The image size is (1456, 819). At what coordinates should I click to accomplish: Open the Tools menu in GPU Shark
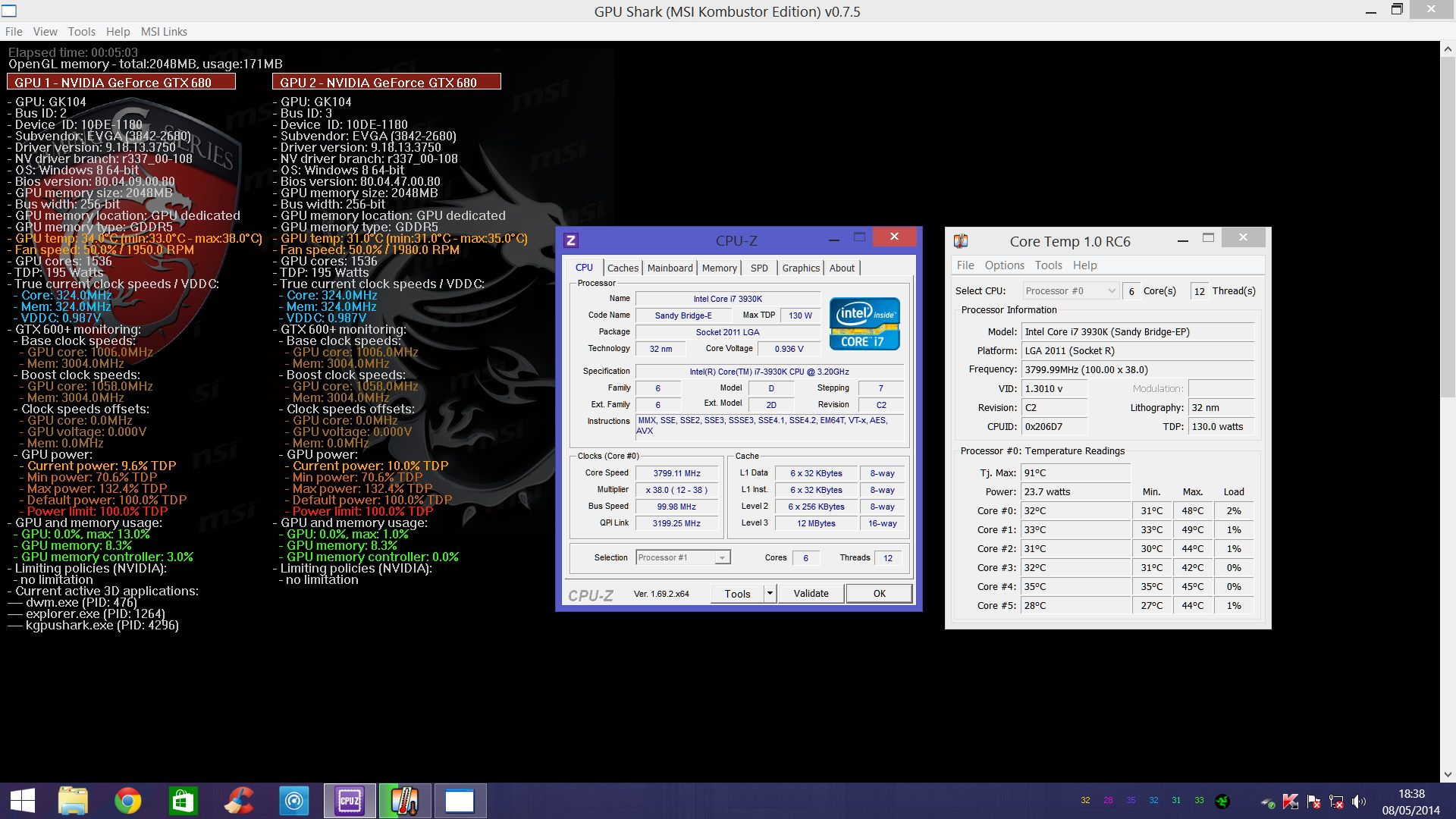(x=81, y=32)
